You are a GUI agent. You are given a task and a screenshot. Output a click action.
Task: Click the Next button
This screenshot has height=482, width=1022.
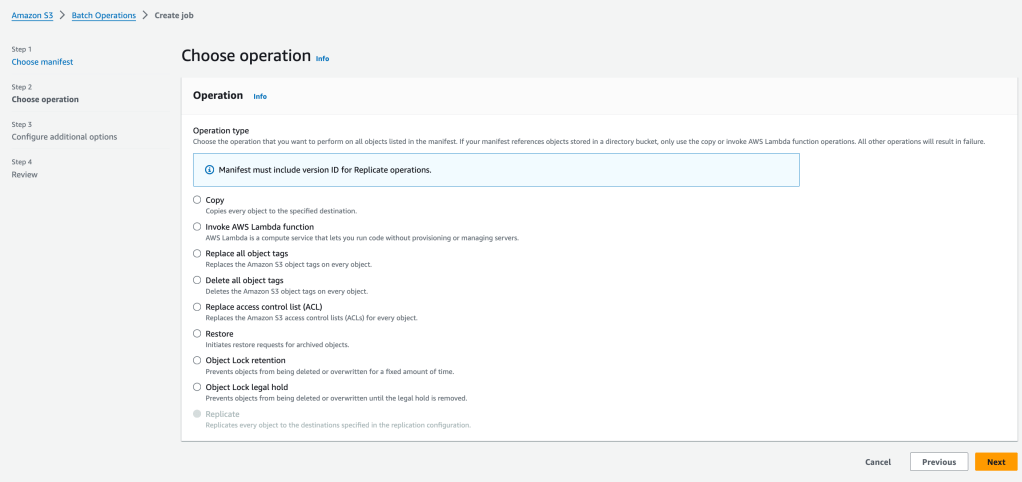pos(995,462)
